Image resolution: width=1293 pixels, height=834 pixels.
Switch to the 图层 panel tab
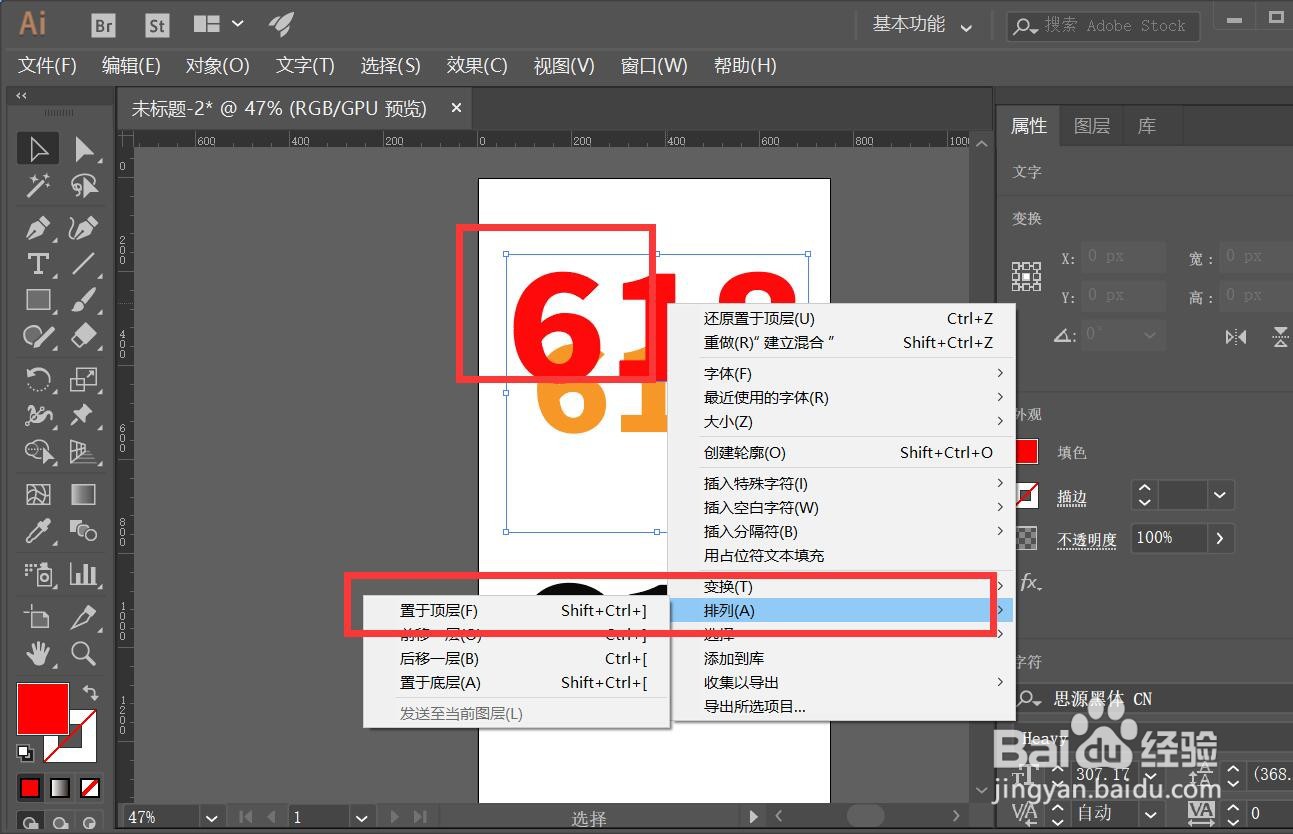tap(1092, 125)
